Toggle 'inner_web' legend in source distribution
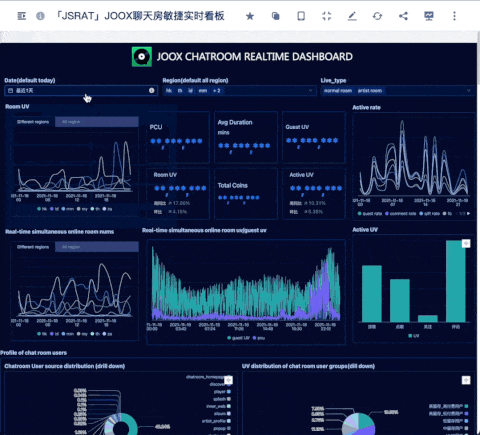Image resolution: width=480 pixels, height=435 pixels. click(218, 406)
